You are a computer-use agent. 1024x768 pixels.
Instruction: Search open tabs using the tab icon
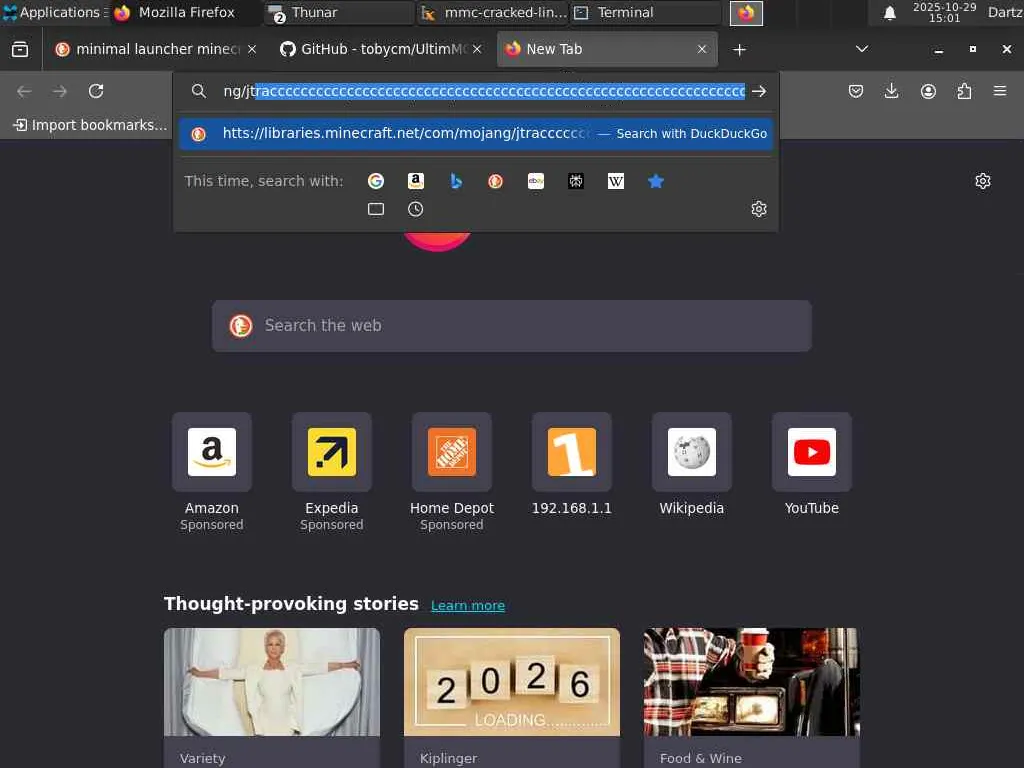tap(376, 209)
